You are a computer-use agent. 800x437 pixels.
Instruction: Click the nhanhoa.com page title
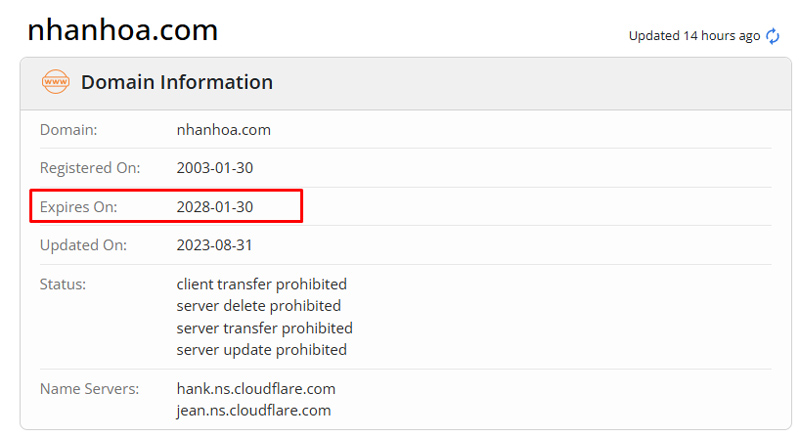(122, 30)
